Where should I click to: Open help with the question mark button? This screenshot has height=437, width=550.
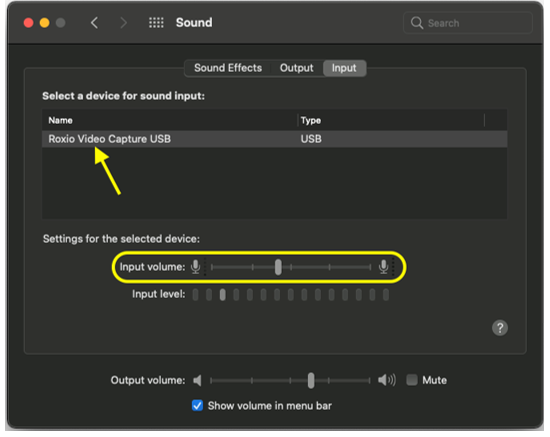[x=500, y=328]
